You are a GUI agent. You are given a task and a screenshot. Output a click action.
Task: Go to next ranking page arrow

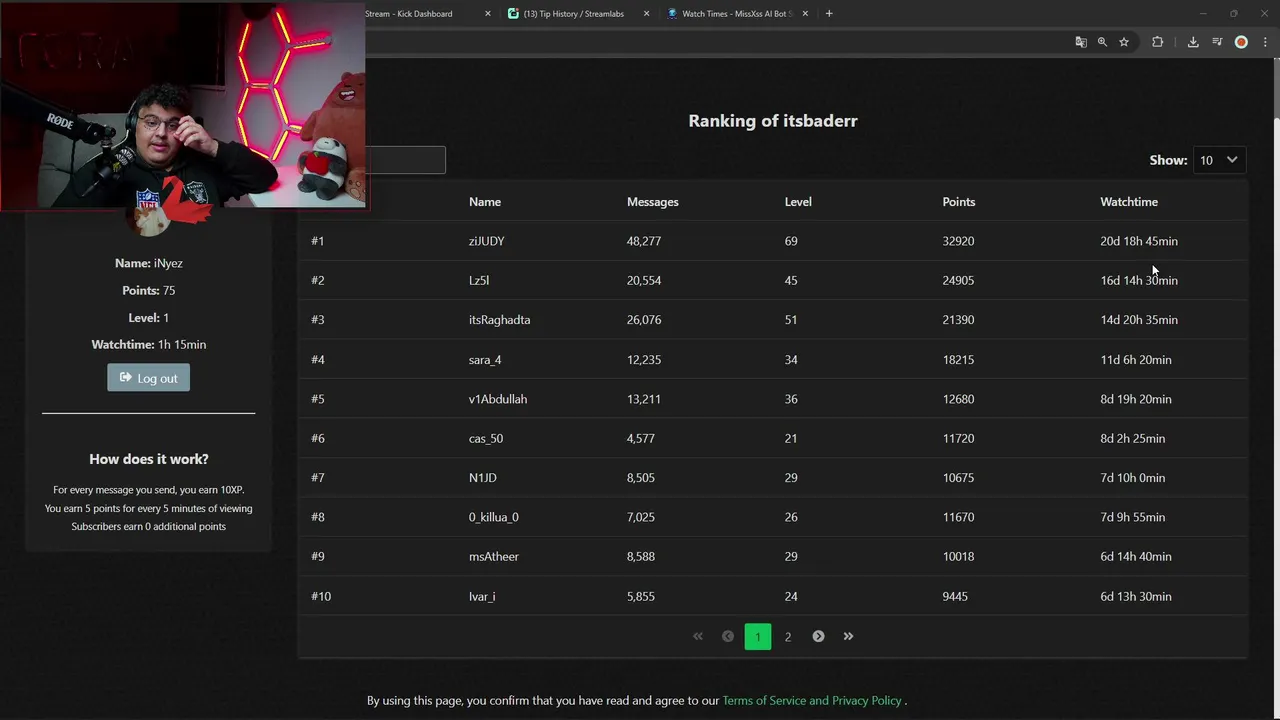click(x=818, y=636)
